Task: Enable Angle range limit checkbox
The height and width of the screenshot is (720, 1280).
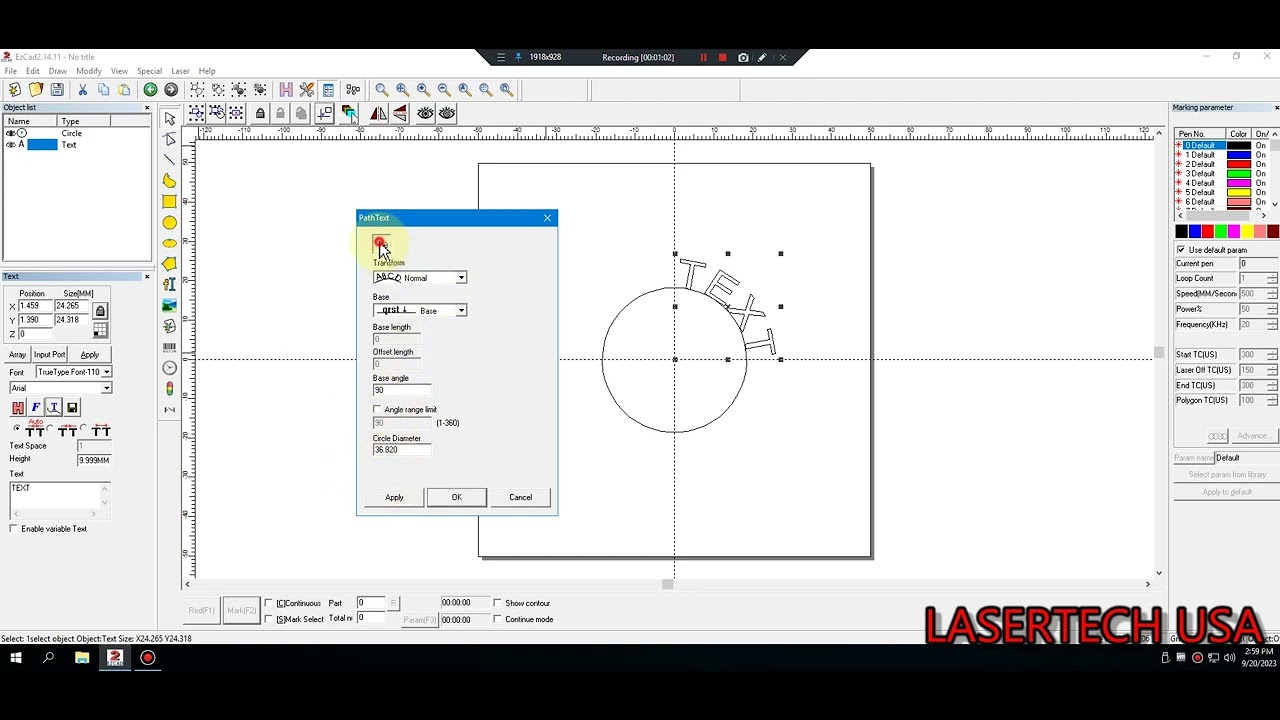Action: coord(378,410)
